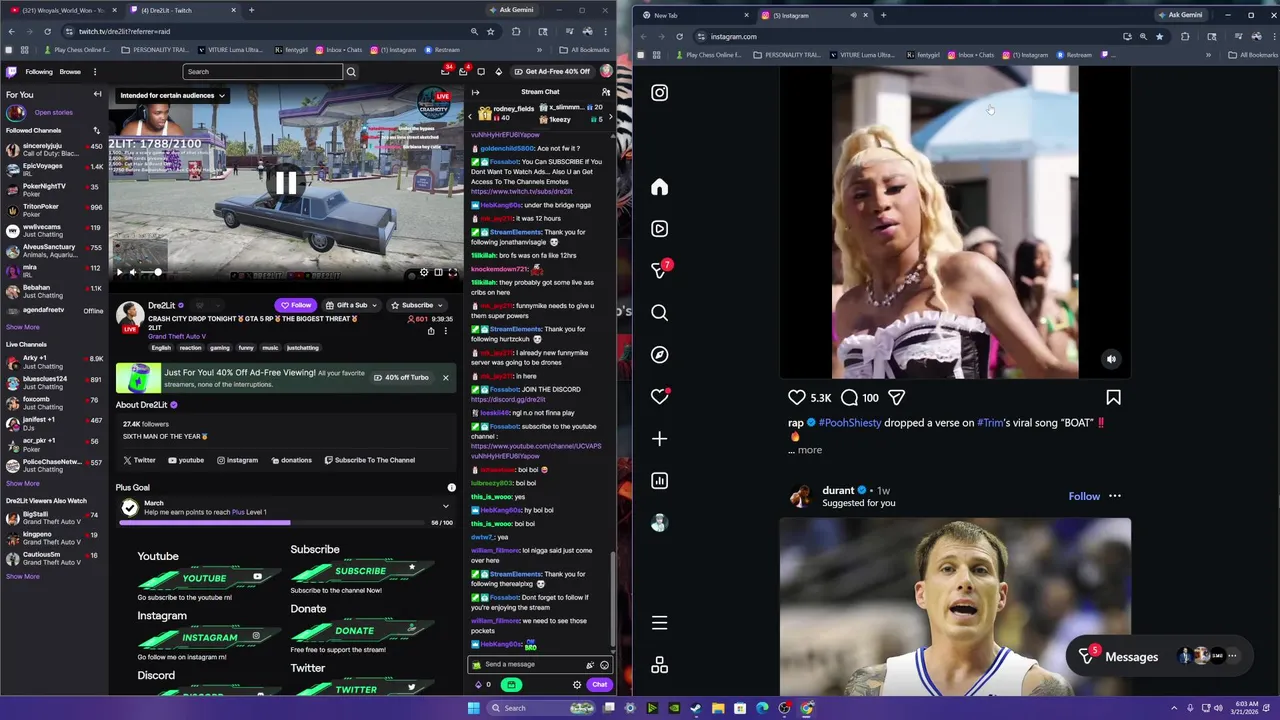The image size is (1280, 720).
Task: Open Instagram Reels from the sidebar
Action: 659,229
